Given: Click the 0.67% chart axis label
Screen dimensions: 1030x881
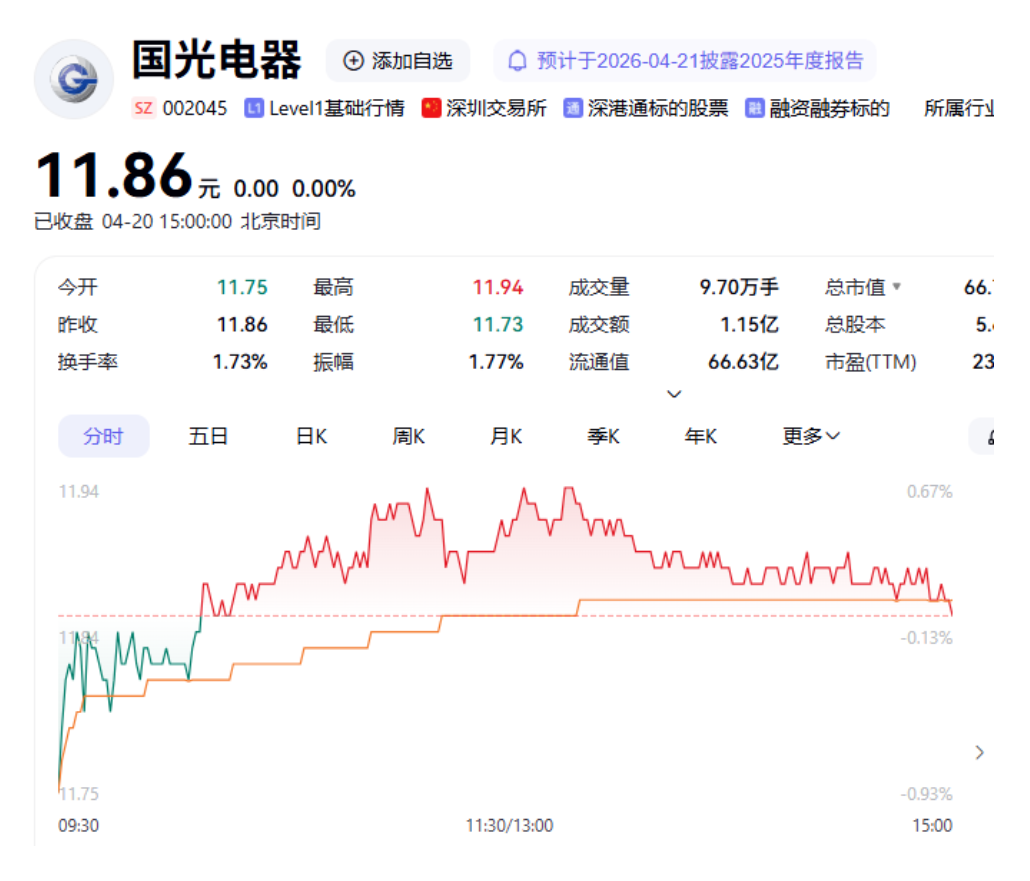Looking at the screenshot, I should pyautogui.click(x=929, y=491).
